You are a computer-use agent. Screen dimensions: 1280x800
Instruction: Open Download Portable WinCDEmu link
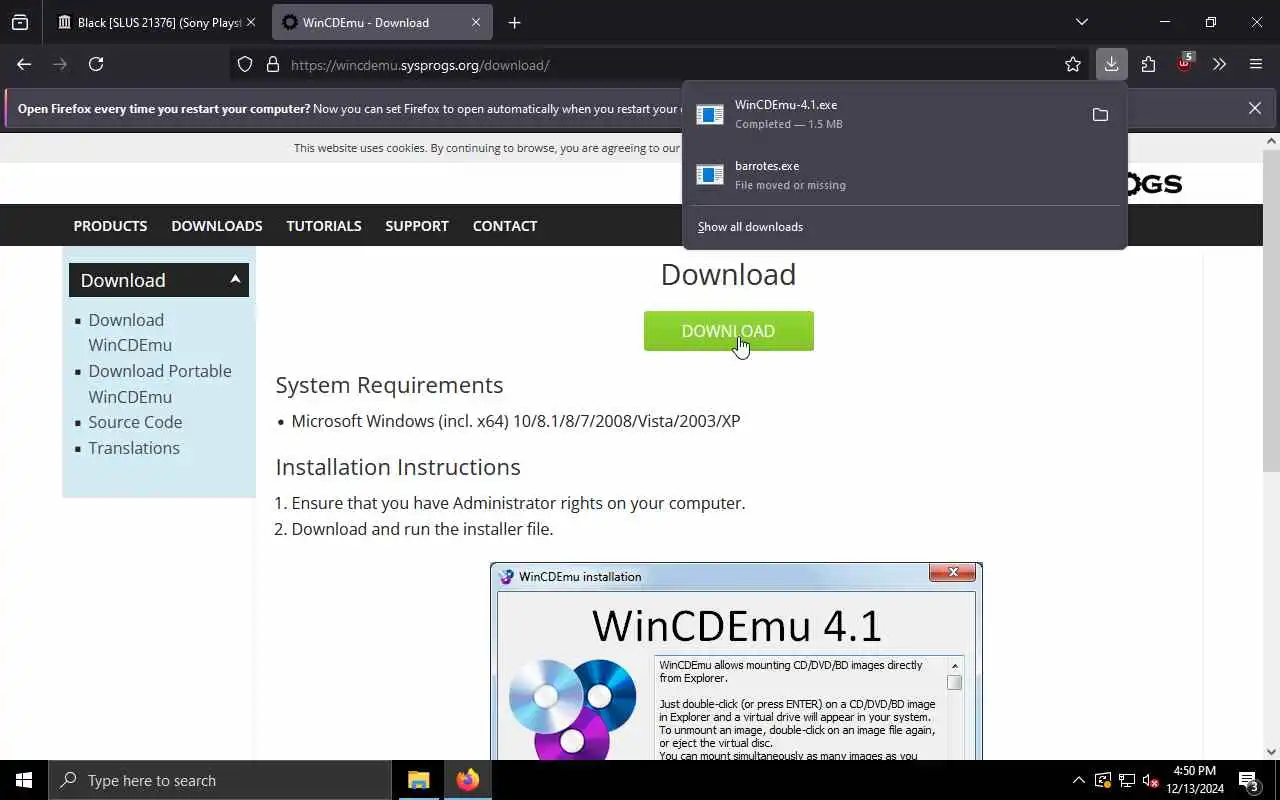160,384
